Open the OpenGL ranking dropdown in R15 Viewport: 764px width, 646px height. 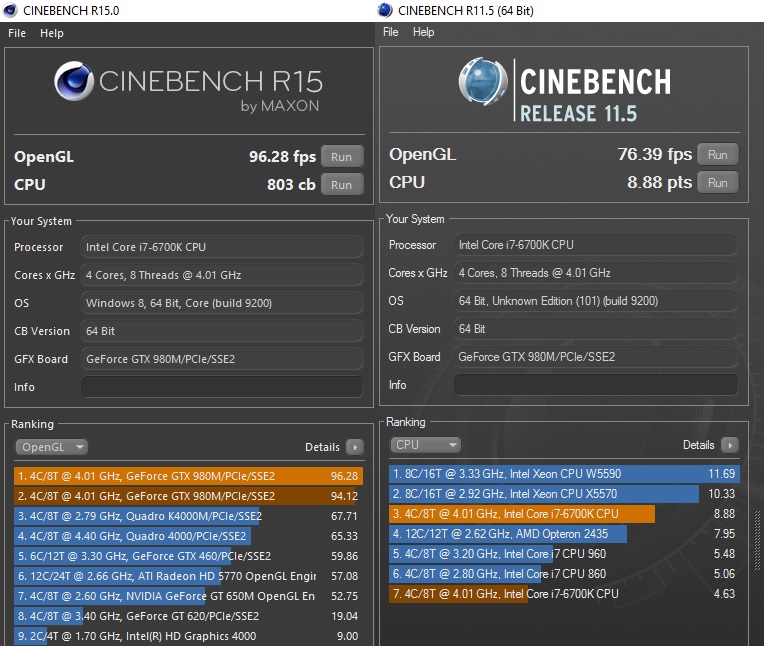[52, 447]
